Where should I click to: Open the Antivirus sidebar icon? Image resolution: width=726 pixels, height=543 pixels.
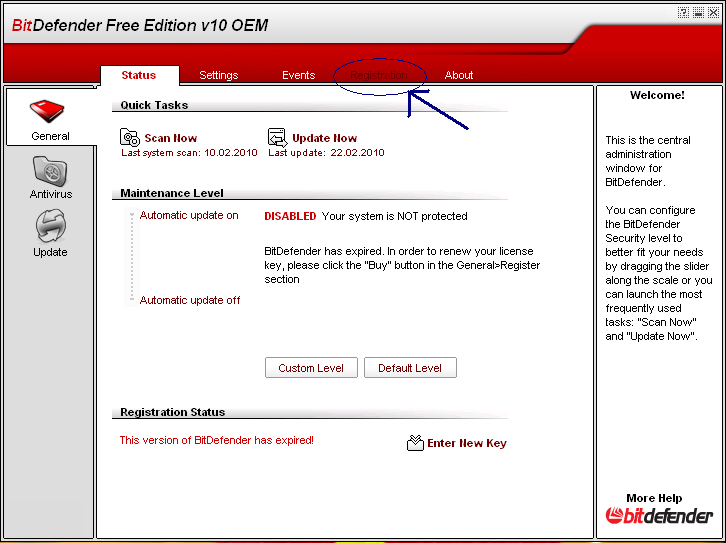tap(50, 171)
